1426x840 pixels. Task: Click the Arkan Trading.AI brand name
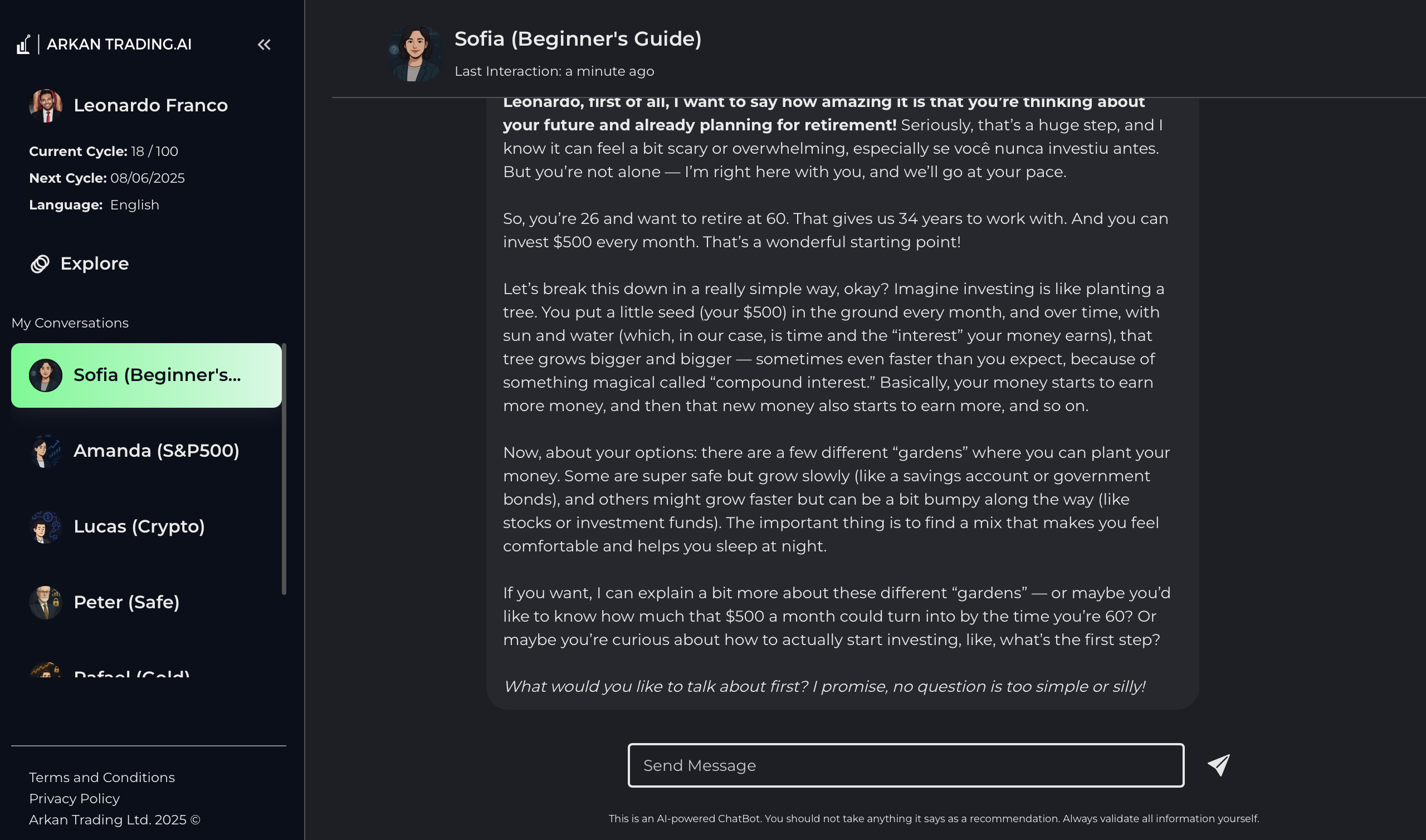119,44
